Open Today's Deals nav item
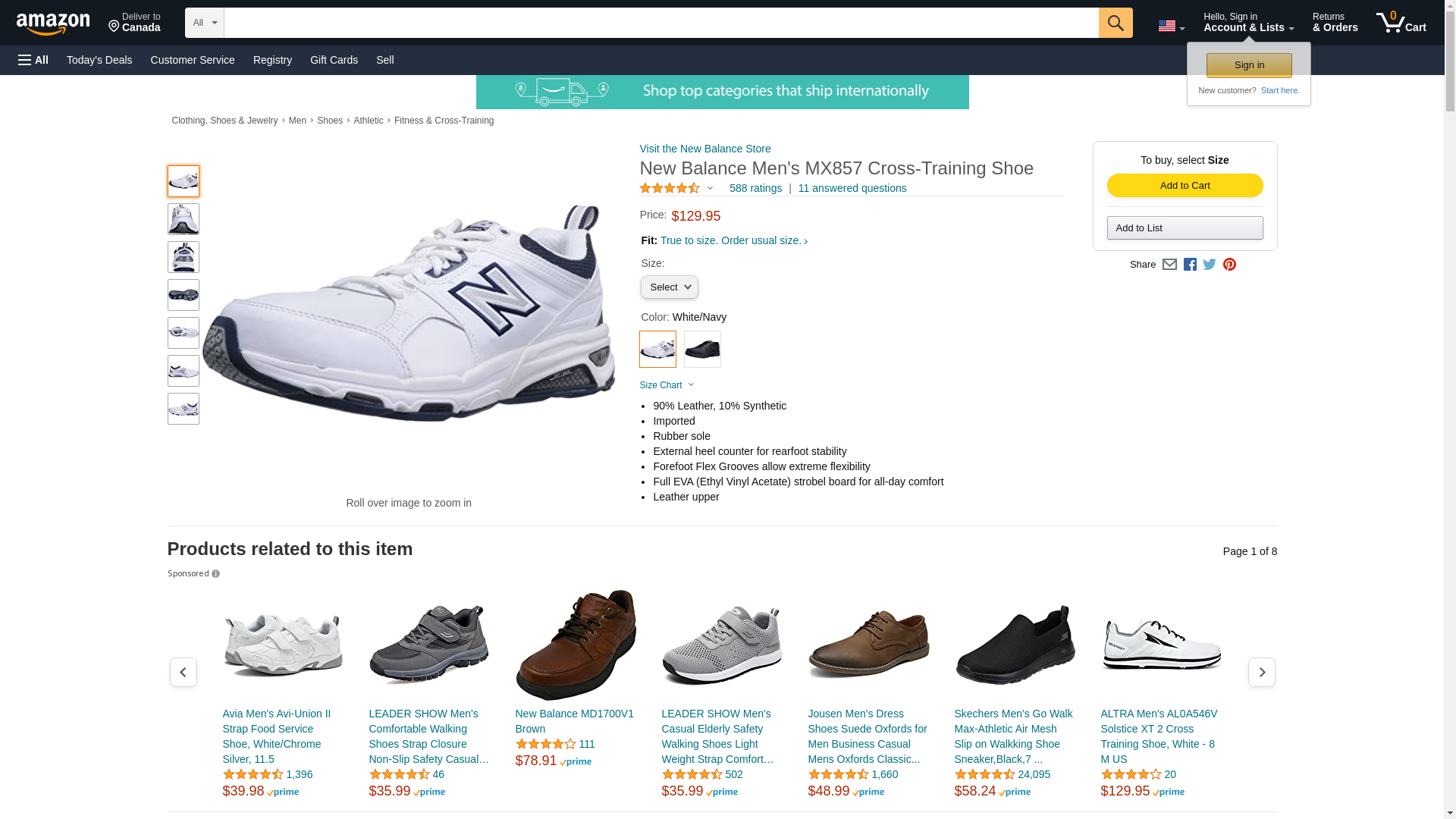Image resolution: width=1456 pixels, height=819 pixels. tap(99, 60)
